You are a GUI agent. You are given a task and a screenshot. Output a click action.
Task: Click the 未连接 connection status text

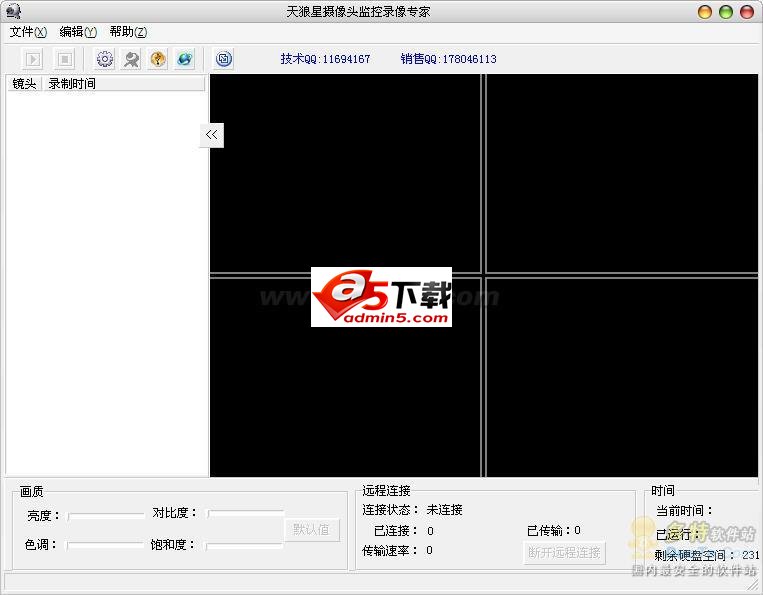point(444,510)
